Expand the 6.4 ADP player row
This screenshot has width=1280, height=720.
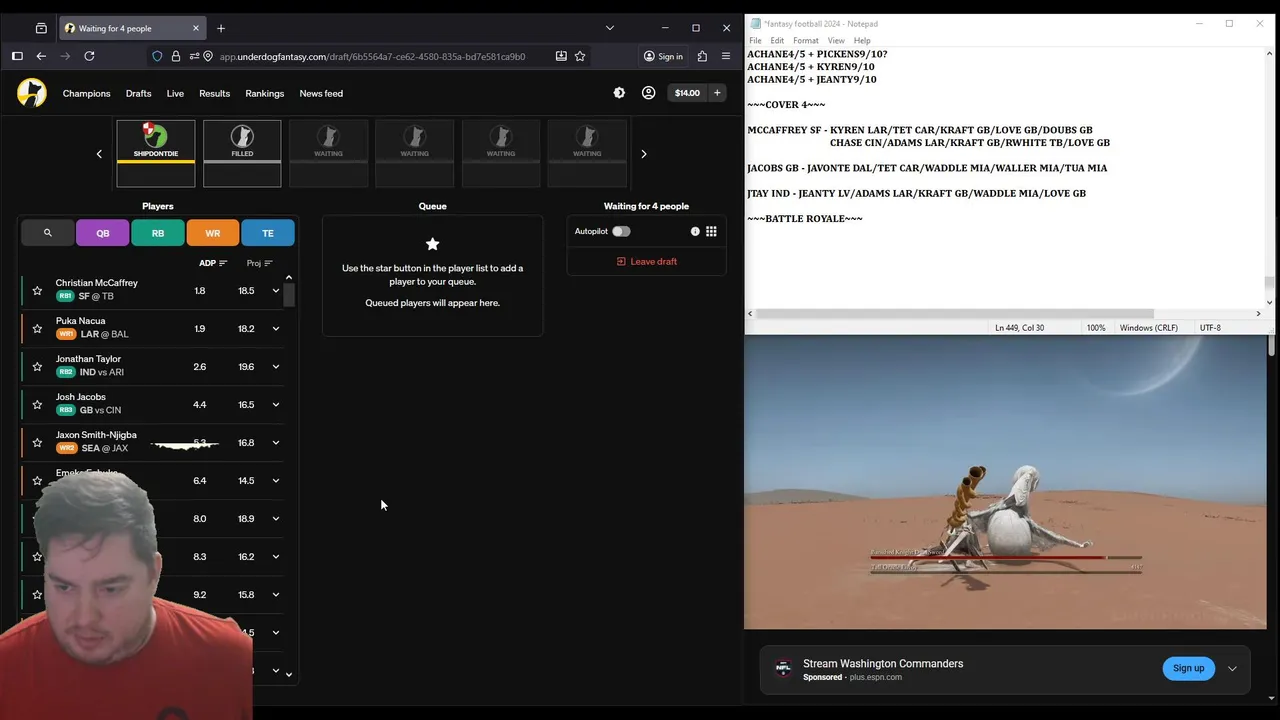[x=276, y=481]
